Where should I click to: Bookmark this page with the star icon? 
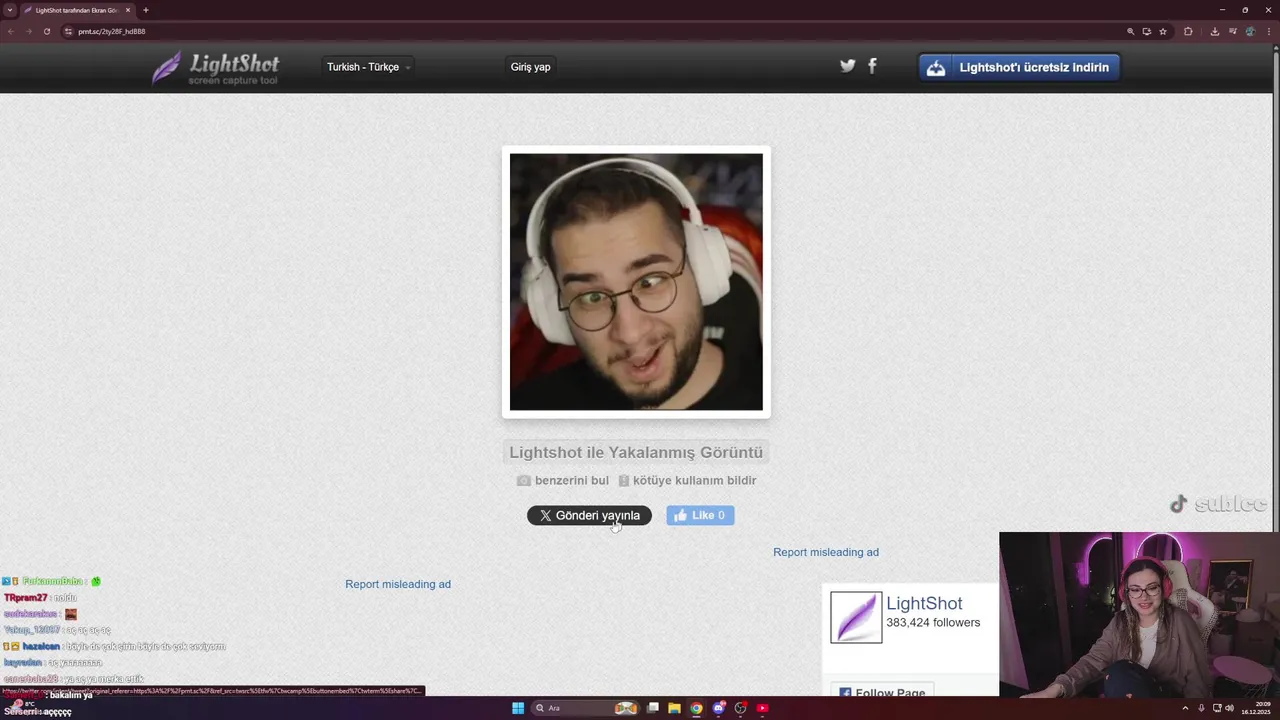pyautogui.click(x=1163, y=31)
